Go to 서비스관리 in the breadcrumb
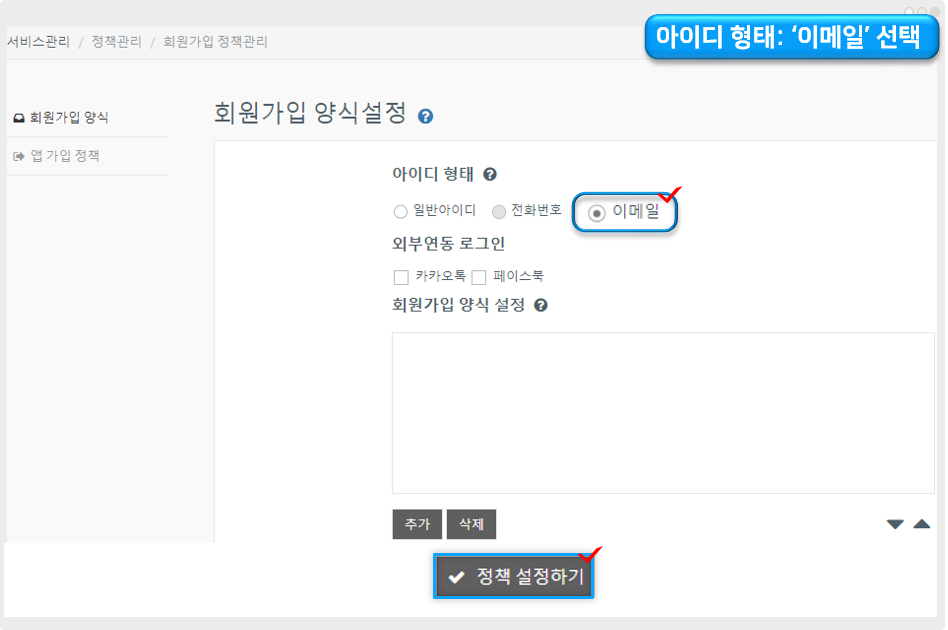 (x=38, y=42)
